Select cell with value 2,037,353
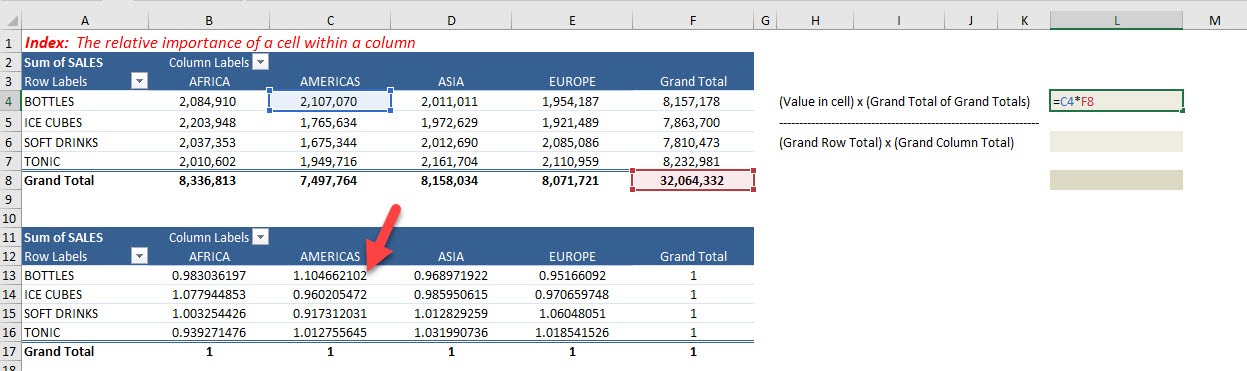Image resolution: width=1247 pixels, height=371 pixels. 208,141
